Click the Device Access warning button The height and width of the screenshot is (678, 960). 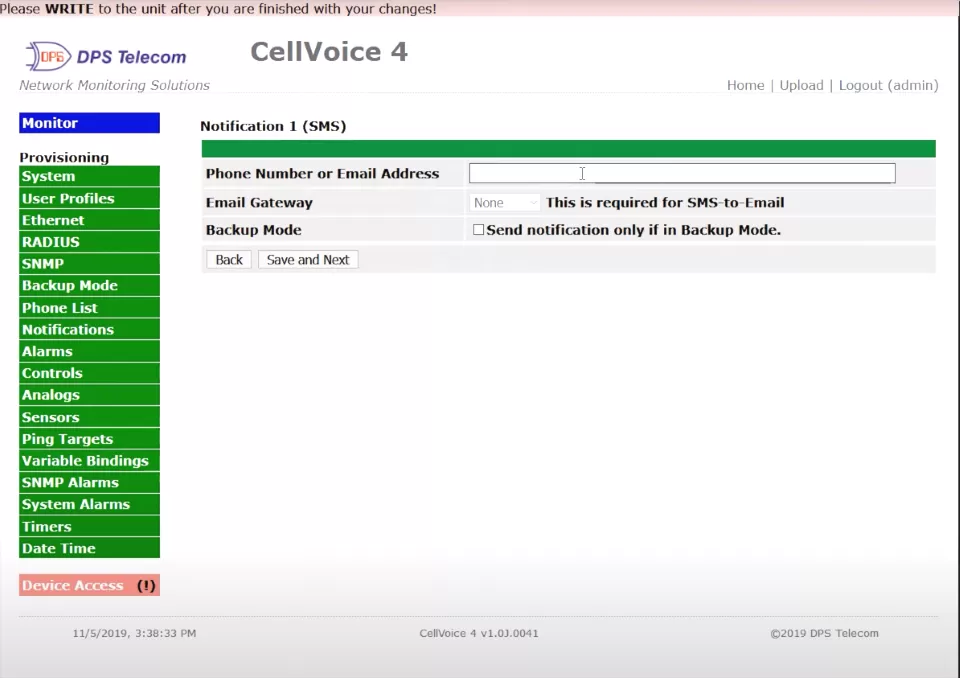89,586
